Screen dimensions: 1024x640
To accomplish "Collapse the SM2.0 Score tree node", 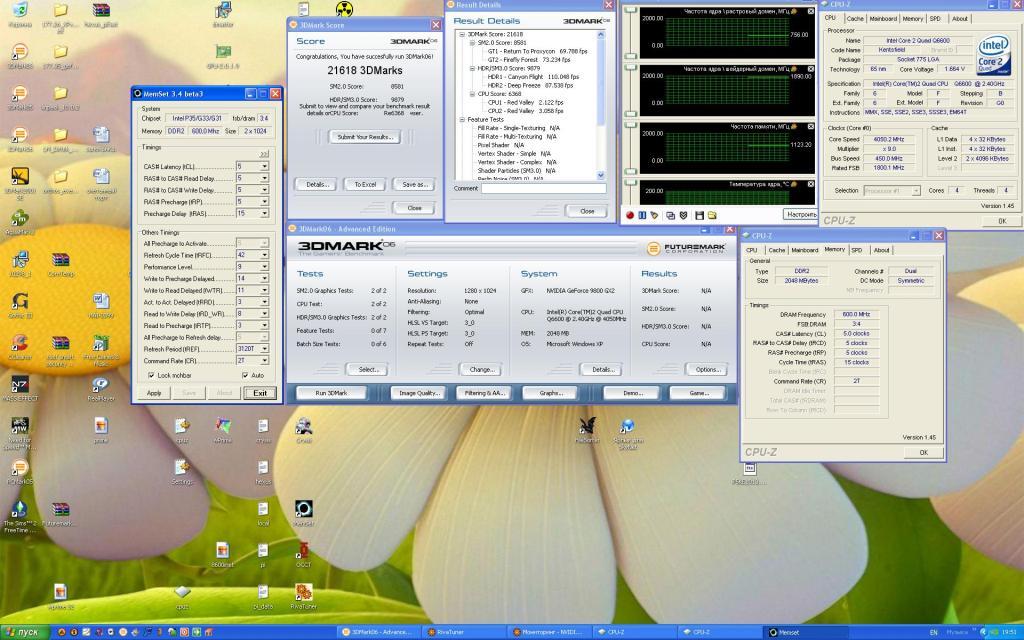I will tap(472, 42).
